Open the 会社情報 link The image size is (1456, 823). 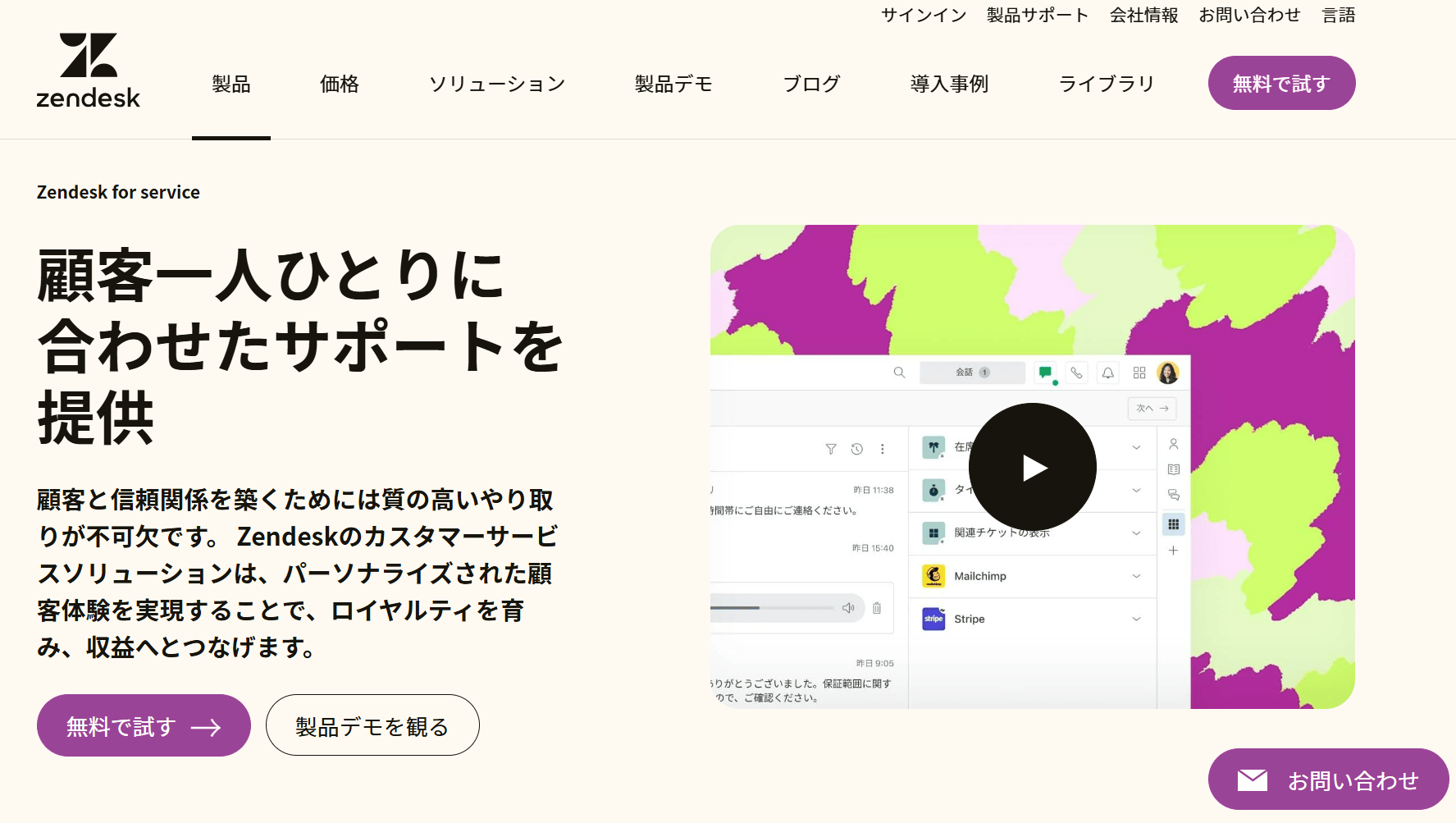coord(1143,15)
